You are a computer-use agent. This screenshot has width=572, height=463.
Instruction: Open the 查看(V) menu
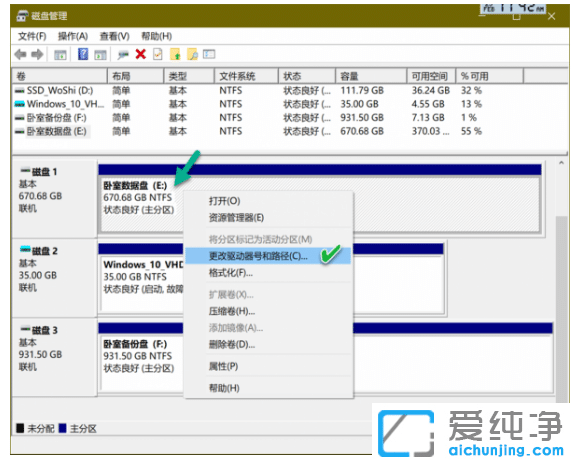coord(115,36)
